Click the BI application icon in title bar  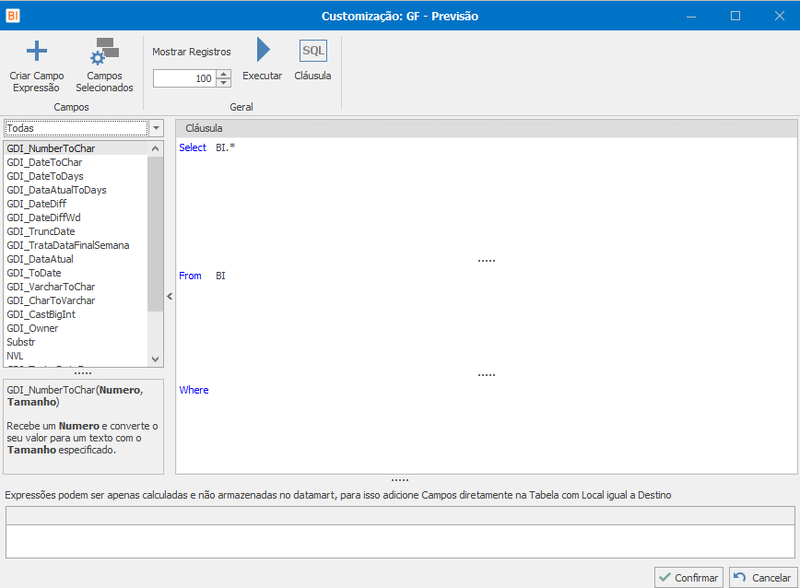(13, 16)
